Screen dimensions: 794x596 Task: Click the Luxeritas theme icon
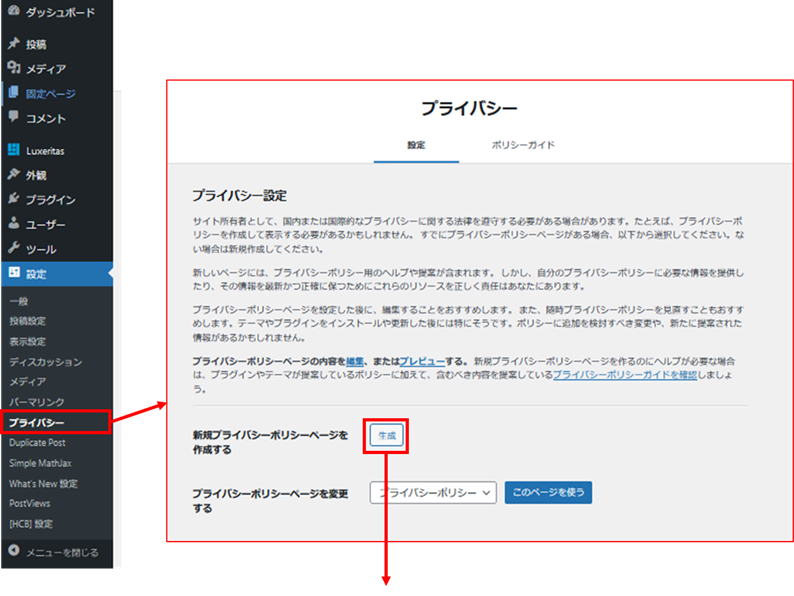(x=13, y=150)
